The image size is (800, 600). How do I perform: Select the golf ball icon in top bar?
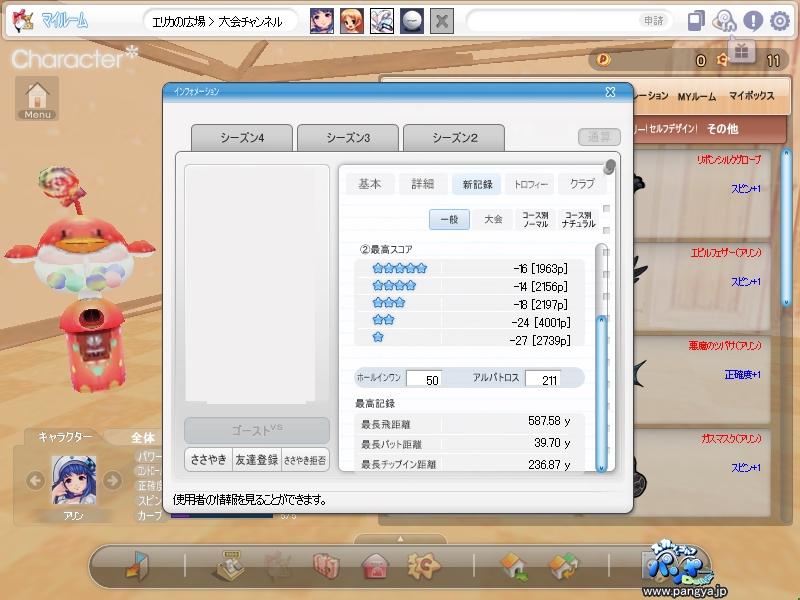412,21
